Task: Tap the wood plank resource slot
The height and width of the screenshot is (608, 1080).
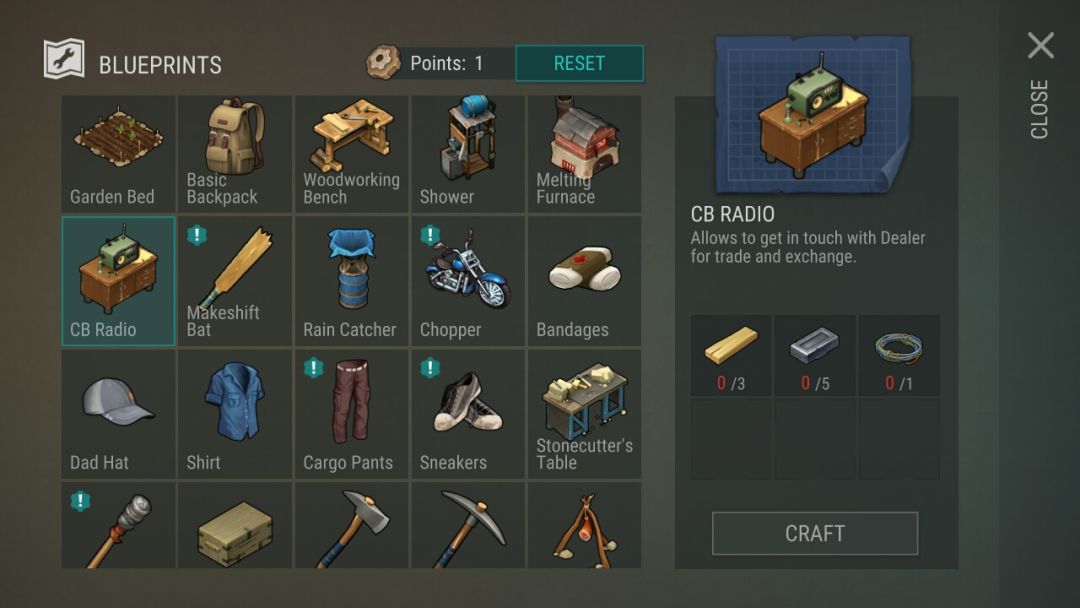Action: (731, 355)
